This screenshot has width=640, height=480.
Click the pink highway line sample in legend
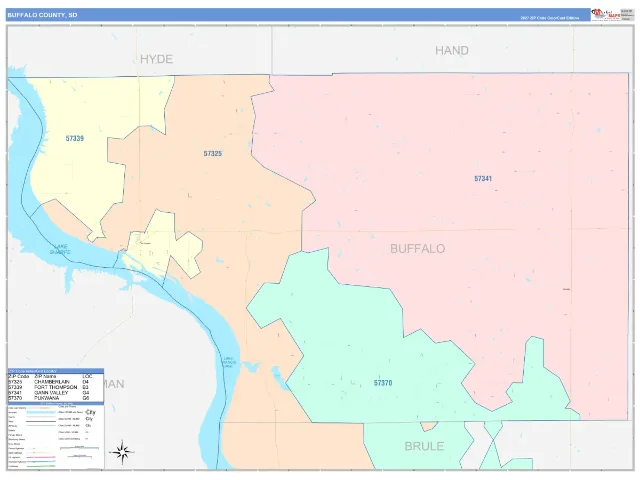pyautogui.click(x=41, y=457)
